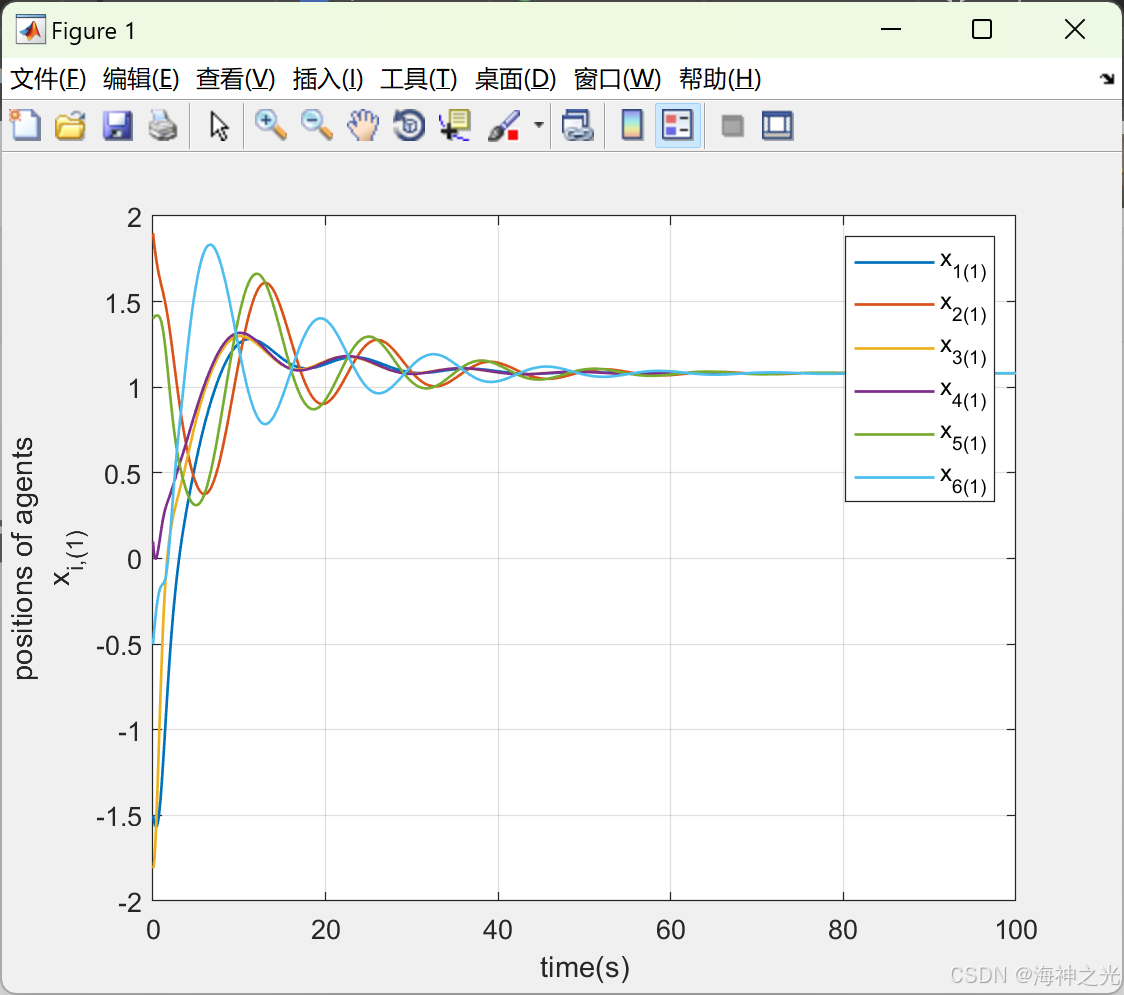
Task: Enable the Rotate 3D tool
Action: [409, 125]
